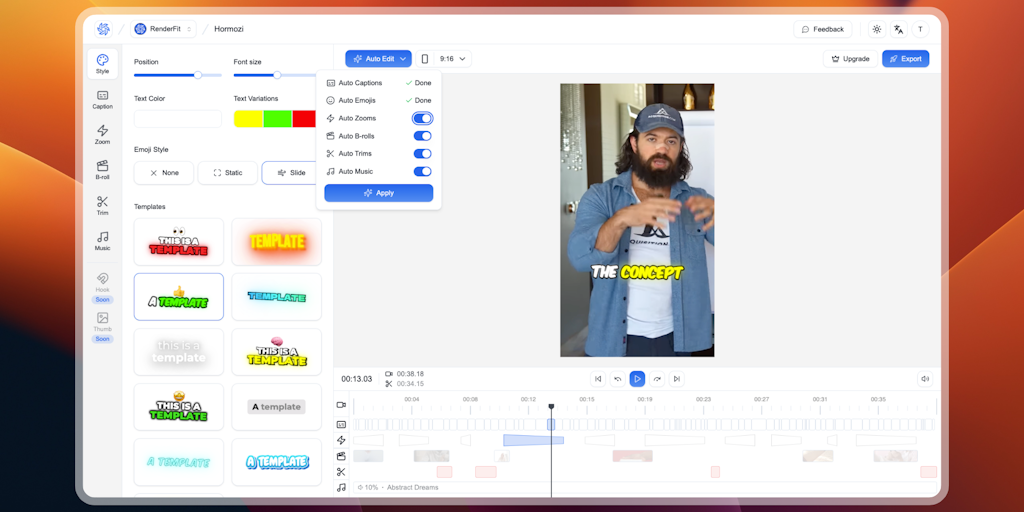Click the Apply button
Viewport: 1024px width, 512px height.
[x=379, y=193]
